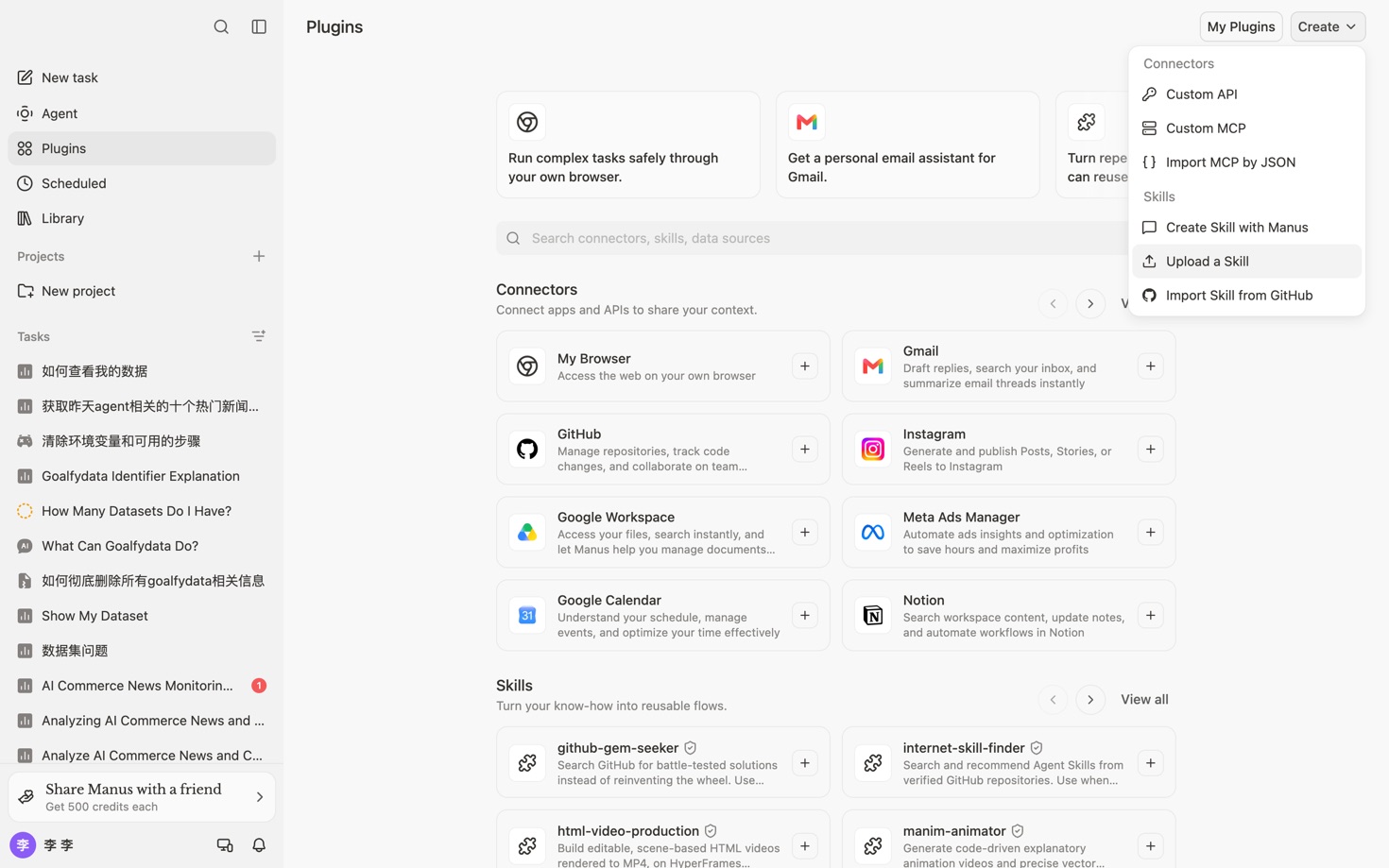This screenshot has width=1389, height=868.
Task: Open Library in sidebar
Action: [142, 218]
